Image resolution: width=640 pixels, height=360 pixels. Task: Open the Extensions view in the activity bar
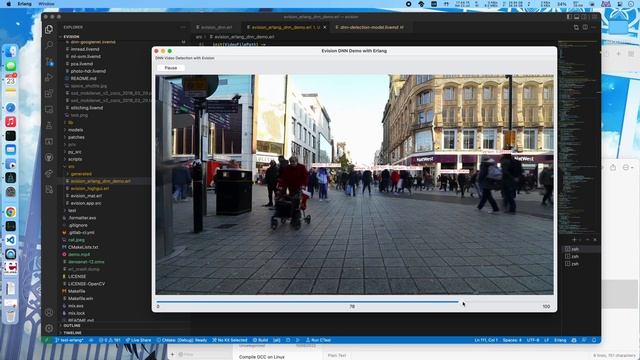49,93
